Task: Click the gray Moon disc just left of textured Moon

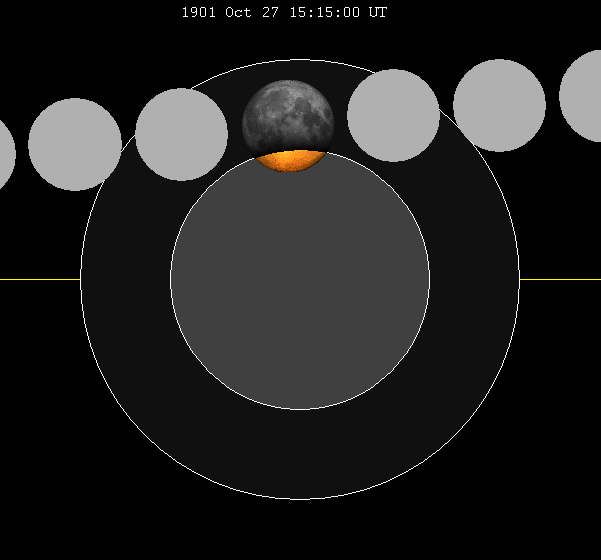Action: point(181,134)
